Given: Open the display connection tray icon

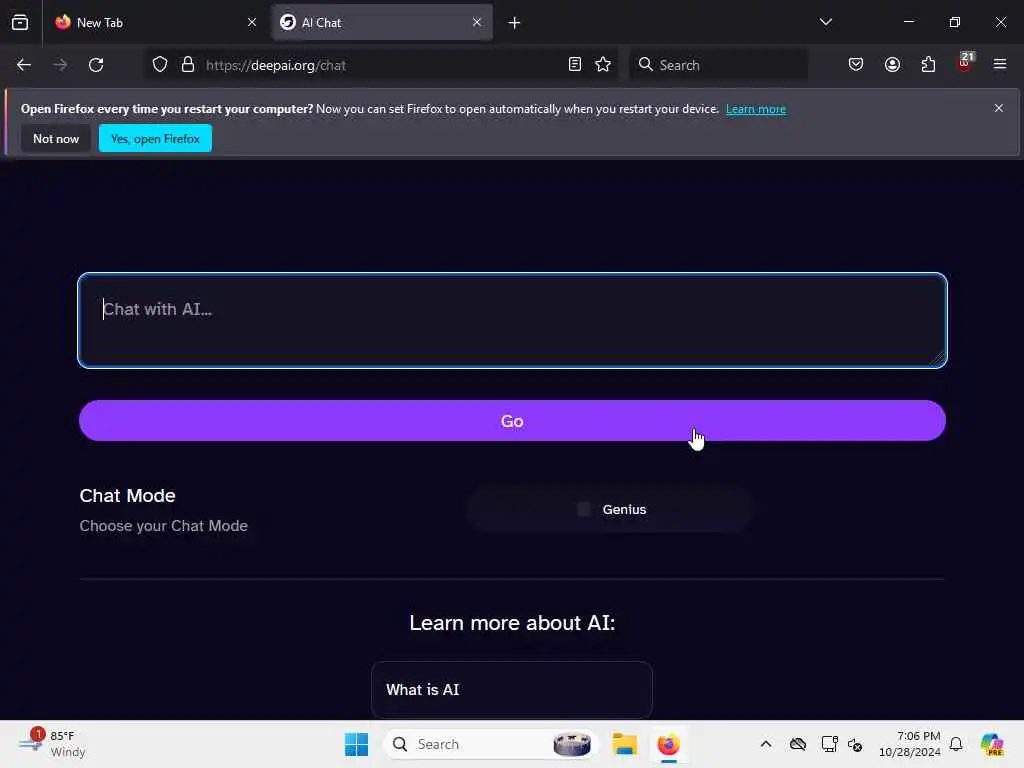Looking at the screenshot, I should coord(829,744).
